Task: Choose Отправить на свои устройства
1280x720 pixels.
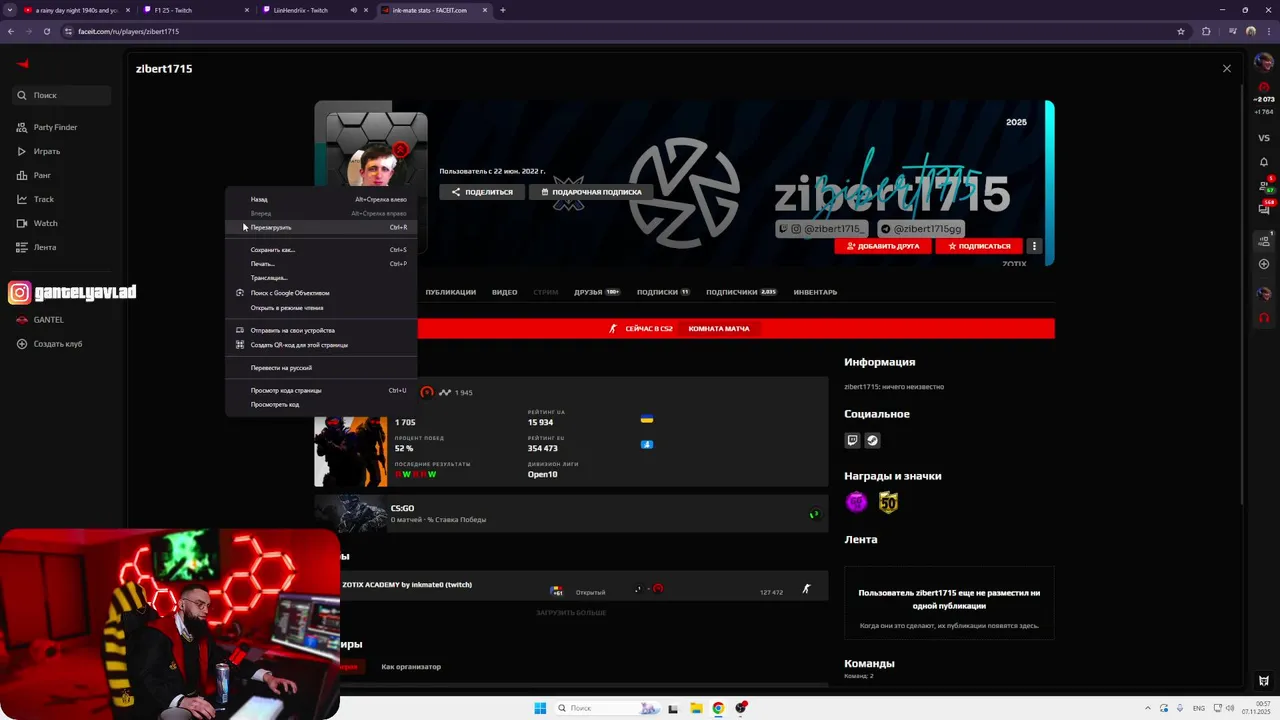Action: 320,330
